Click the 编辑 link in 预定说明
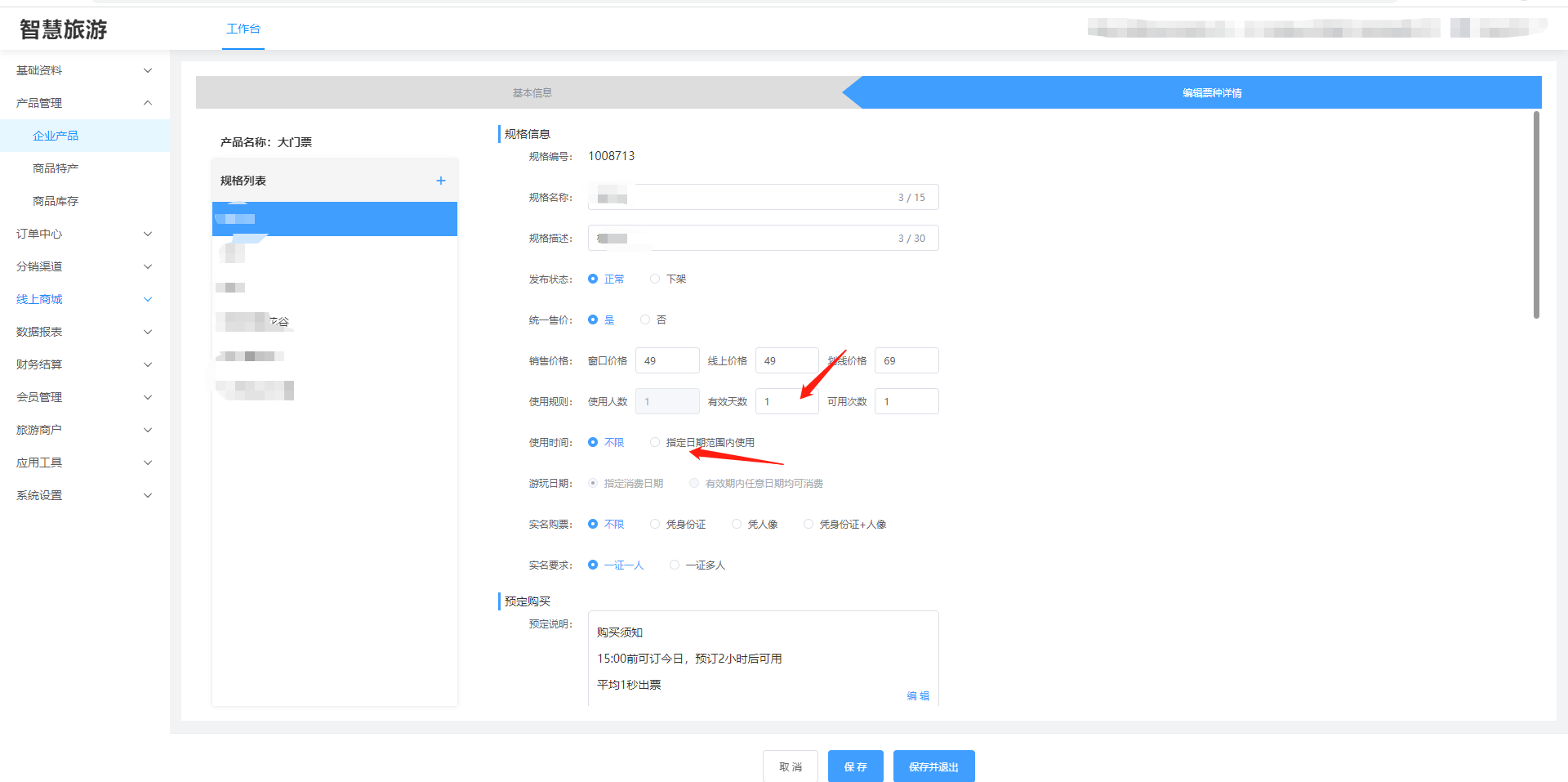 click(x=918, y=695)
